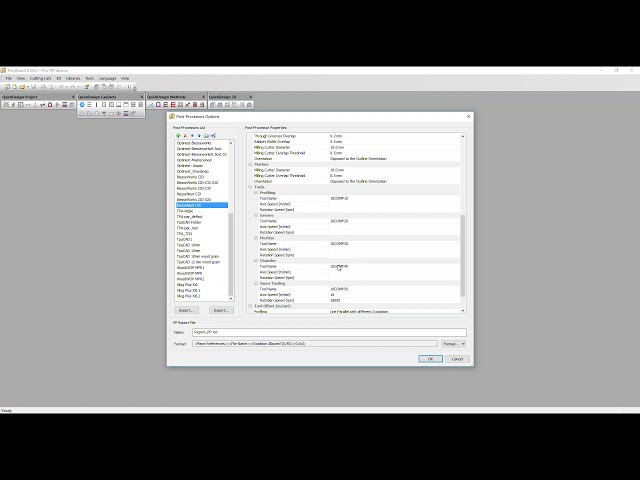Click the scroll down arrow of properties panel

(x=462, y=311)
